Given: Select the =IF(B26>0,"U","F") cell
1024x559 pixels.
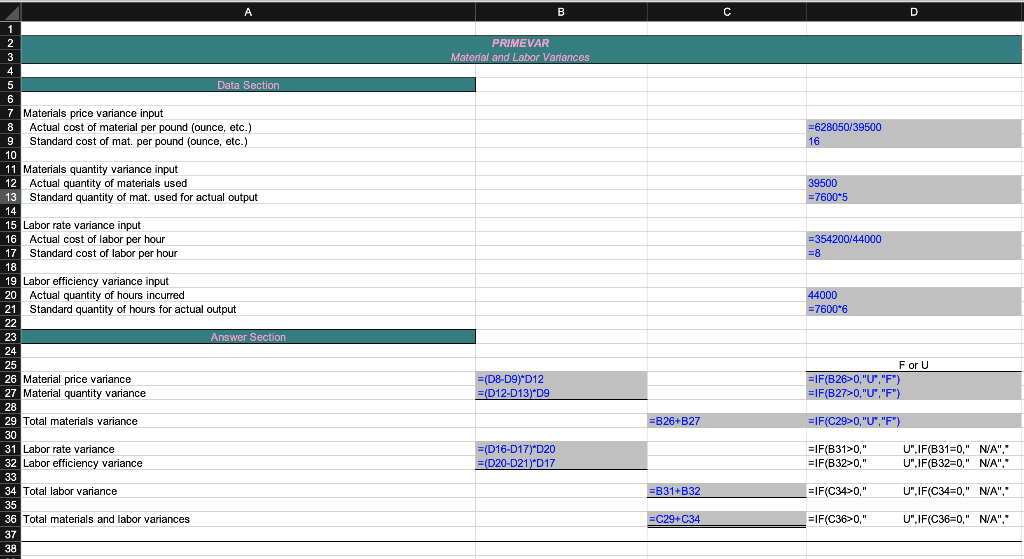Looking at the screenshot, I should coord(914,379).
